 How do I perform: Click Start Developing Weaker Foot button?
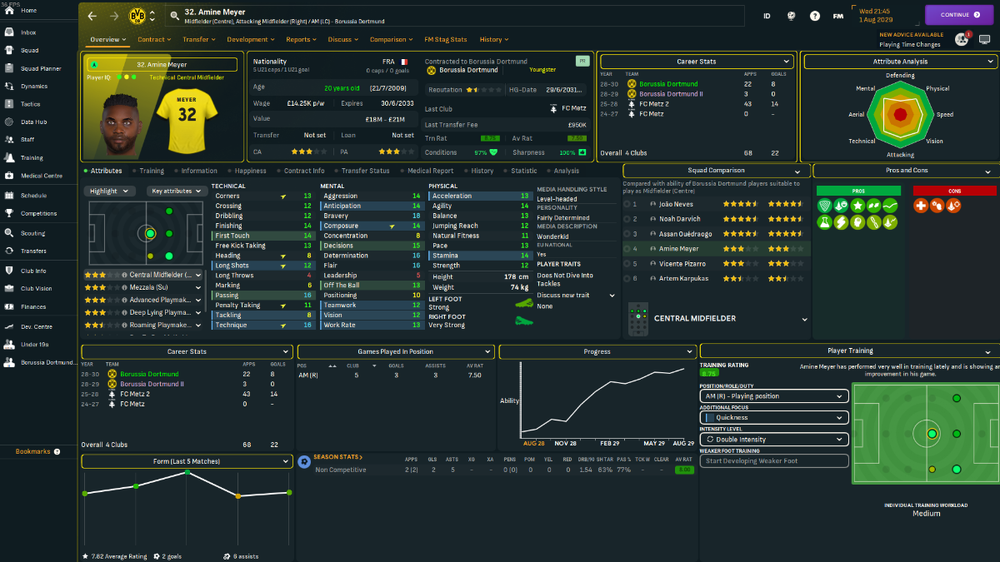tap(774, 461)
